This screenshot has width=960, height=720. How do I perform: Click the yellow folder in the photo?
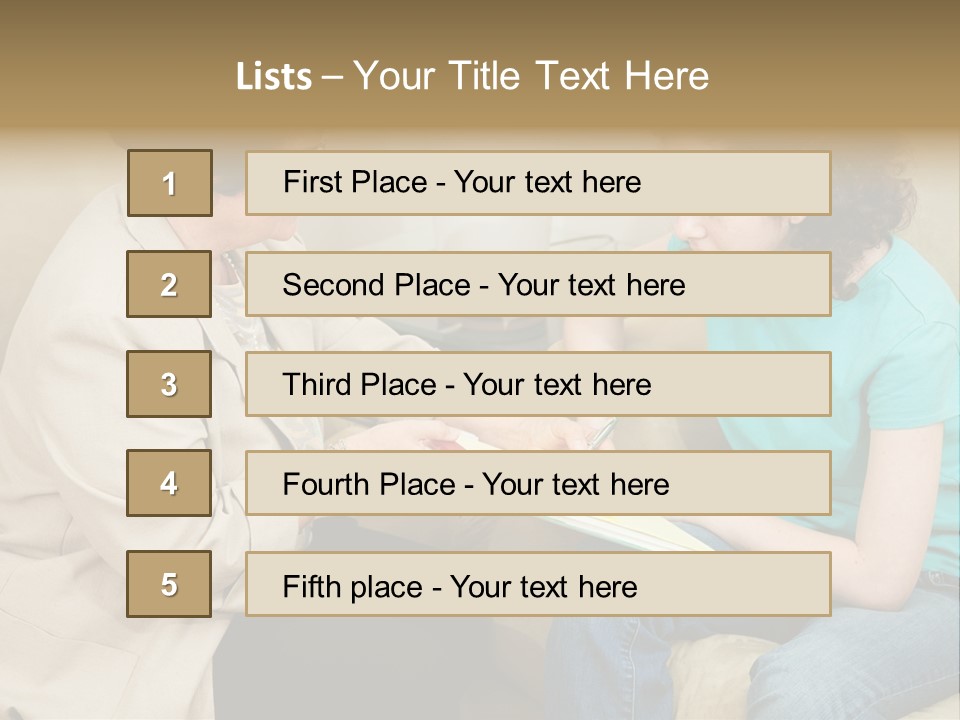[640, 533]
